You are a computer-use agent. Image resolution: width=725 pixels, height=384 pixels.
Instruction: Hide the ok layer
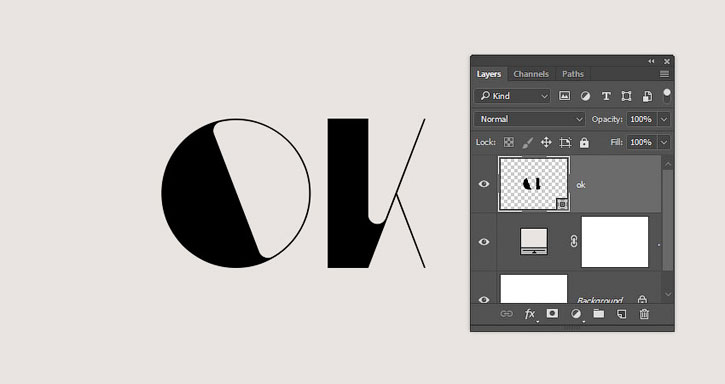click(484, 184)
